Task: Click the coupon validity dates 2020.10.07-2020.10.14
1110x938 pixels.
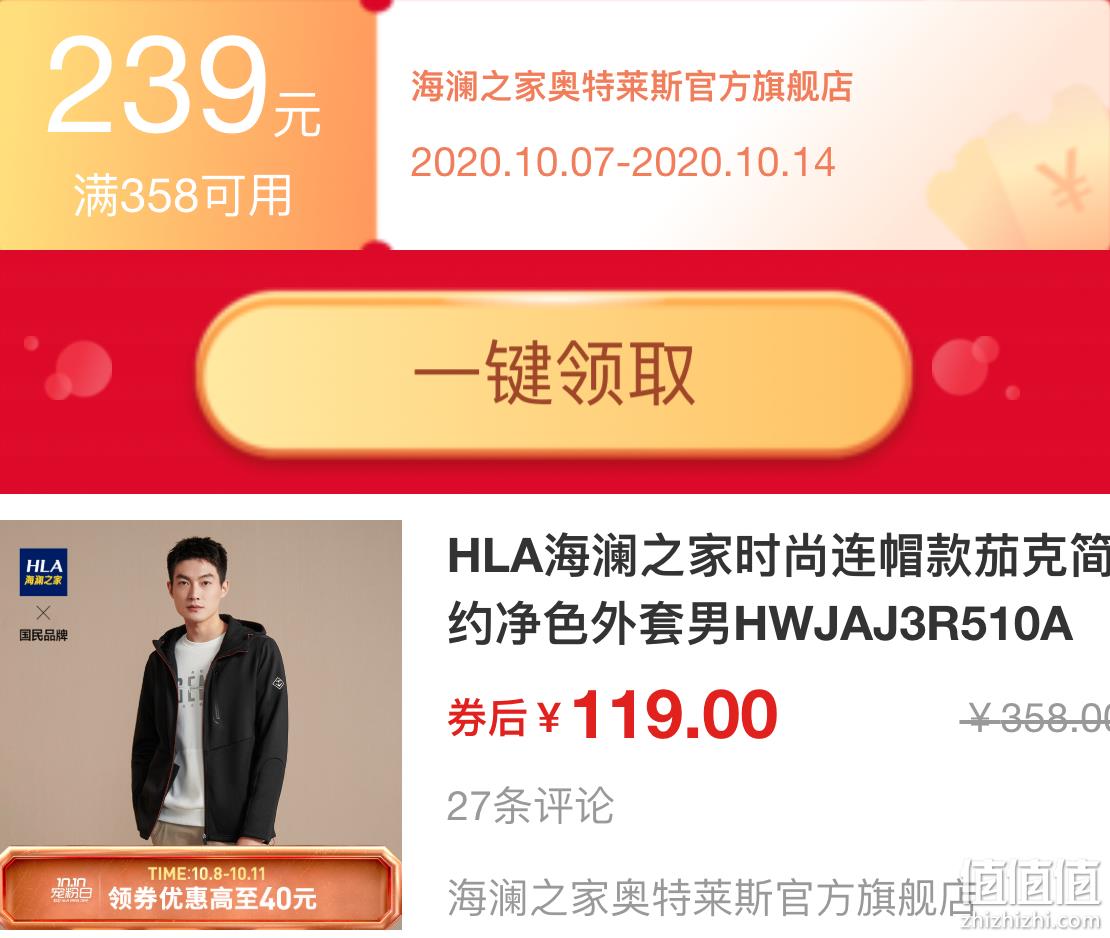Action: (x=623, y=162)
